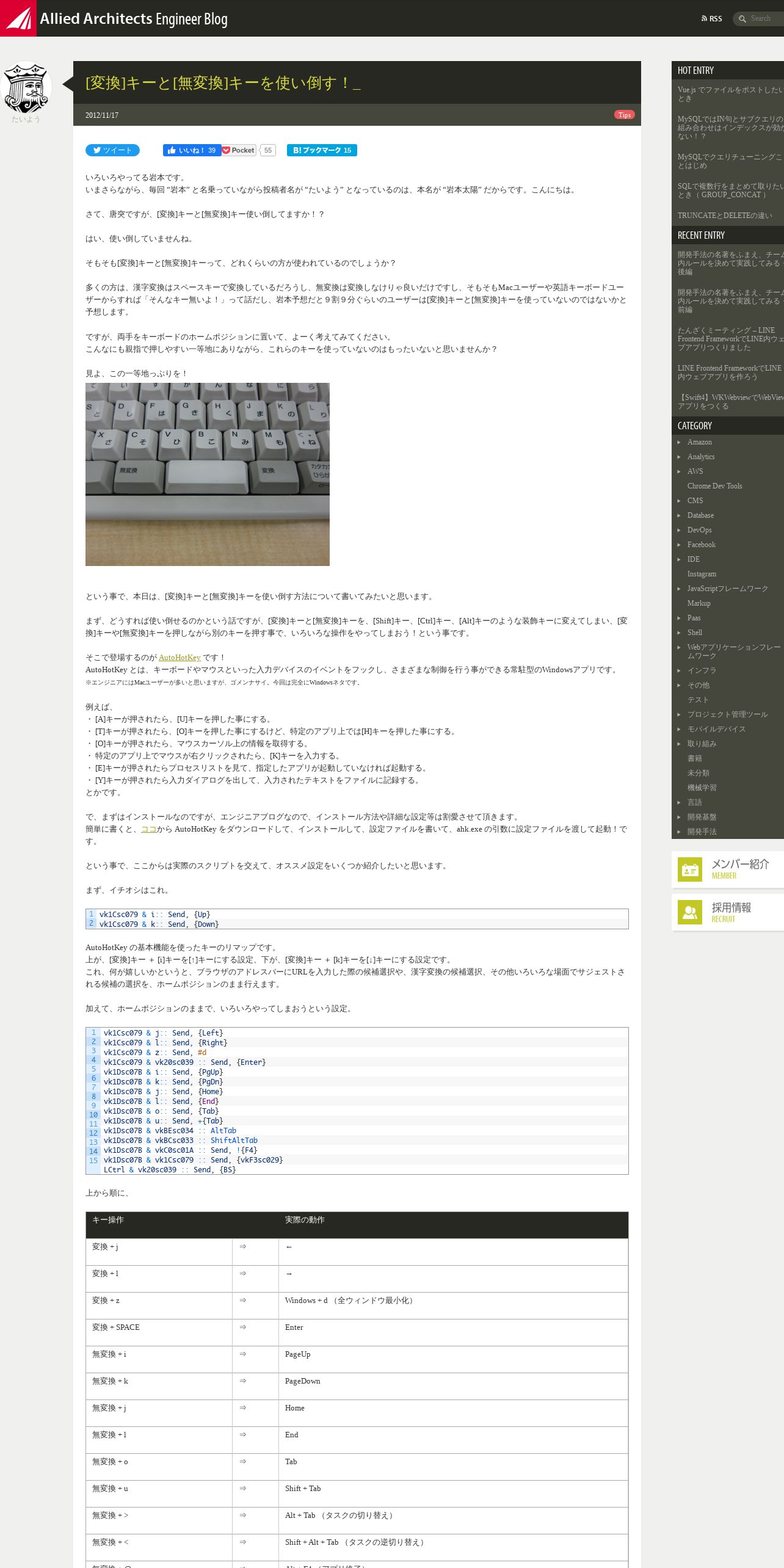This screenshot has width=784, height=1568.
Task: Select the モバイルデバイス category
Action: point(717,729)
